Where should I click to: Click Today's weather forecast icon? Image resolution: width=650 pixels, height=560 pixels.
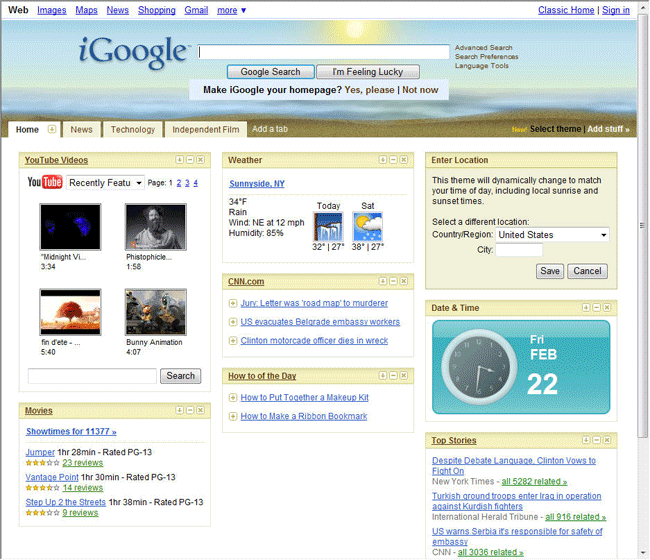328,227
